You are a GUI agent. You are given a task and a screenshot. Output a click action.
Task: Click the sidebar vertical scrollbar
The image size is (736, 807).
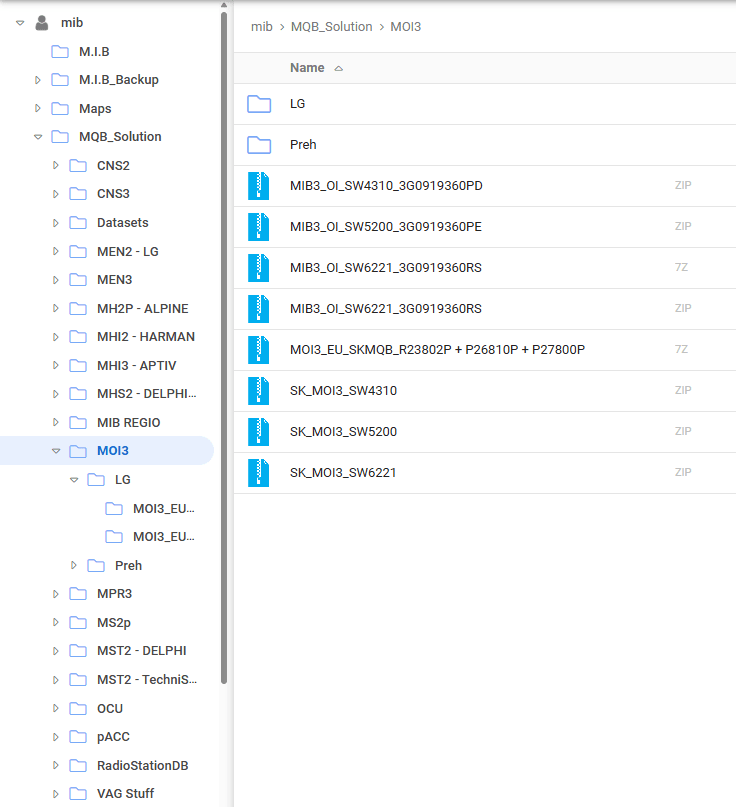pyautogui.click(x=225, y=350)
